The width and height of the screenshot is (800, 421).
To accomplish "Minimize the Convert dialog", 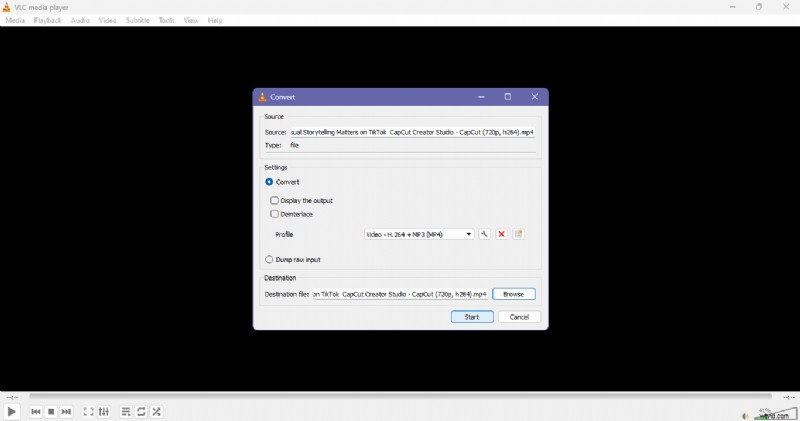I will tap(481, 96).
